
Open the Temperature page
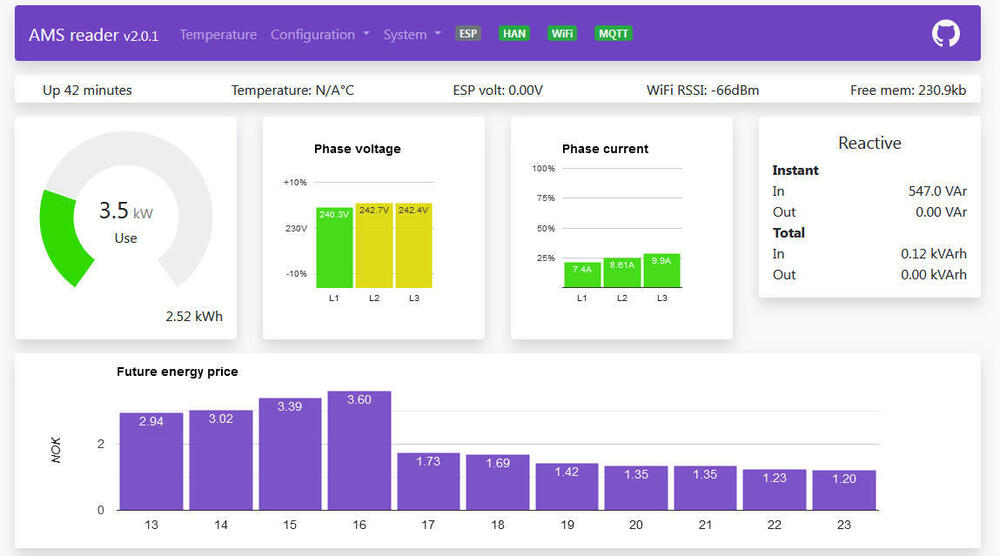(x=218, y=34)
